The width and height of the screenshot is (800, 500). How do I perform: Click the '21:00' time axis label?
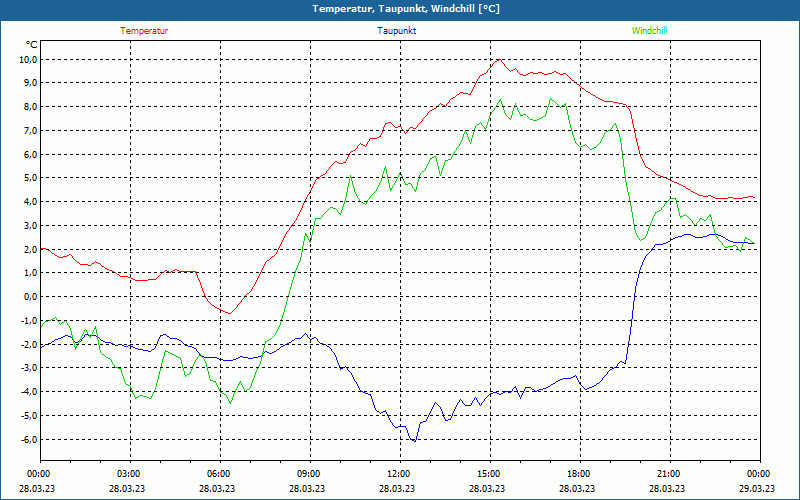click(x=668, y=474)
